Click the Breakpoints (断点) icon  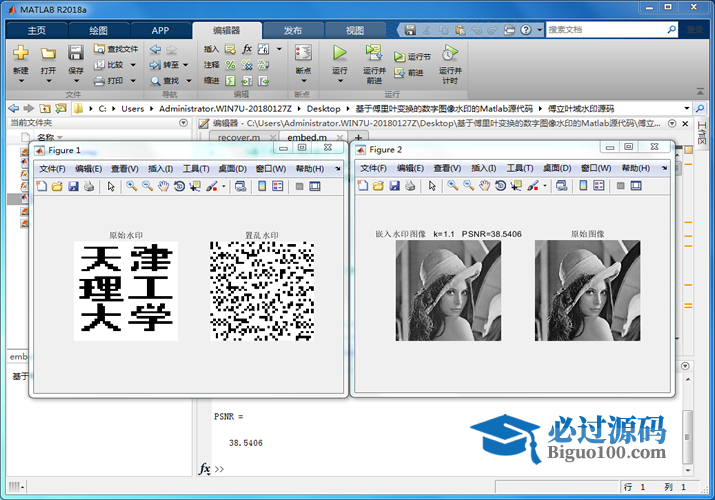(303, 53)
